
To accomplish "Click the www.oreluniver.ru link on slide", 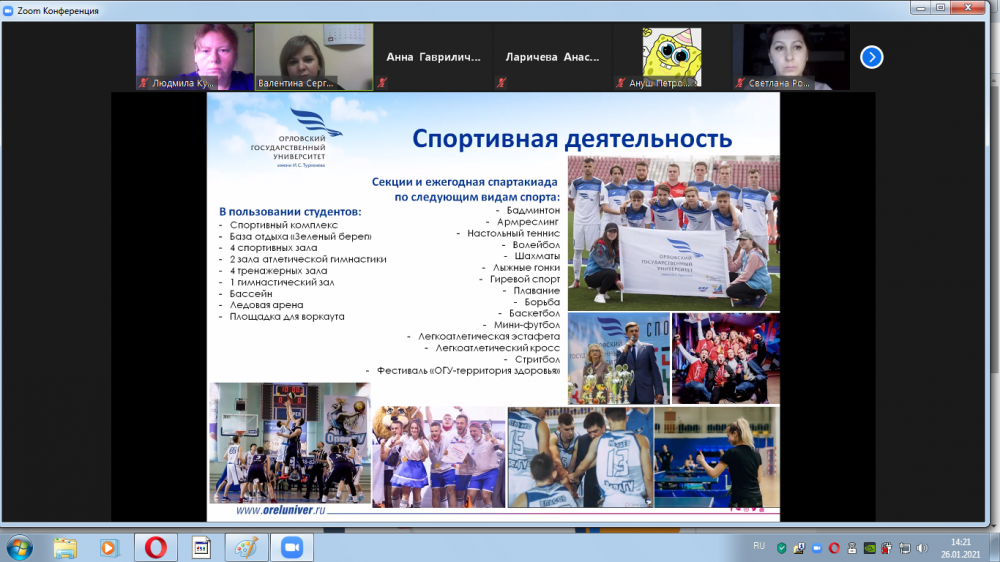I will click(281, 510).
